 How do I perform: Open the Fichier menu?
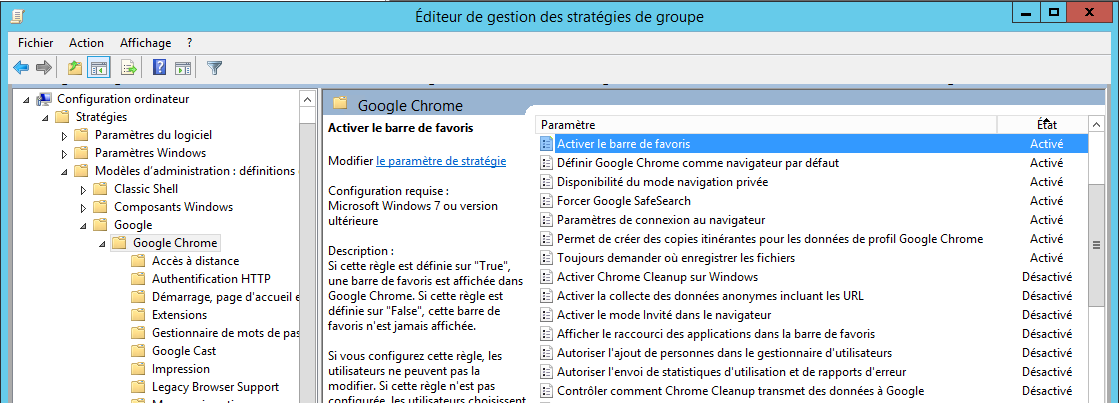pos(36,43)
